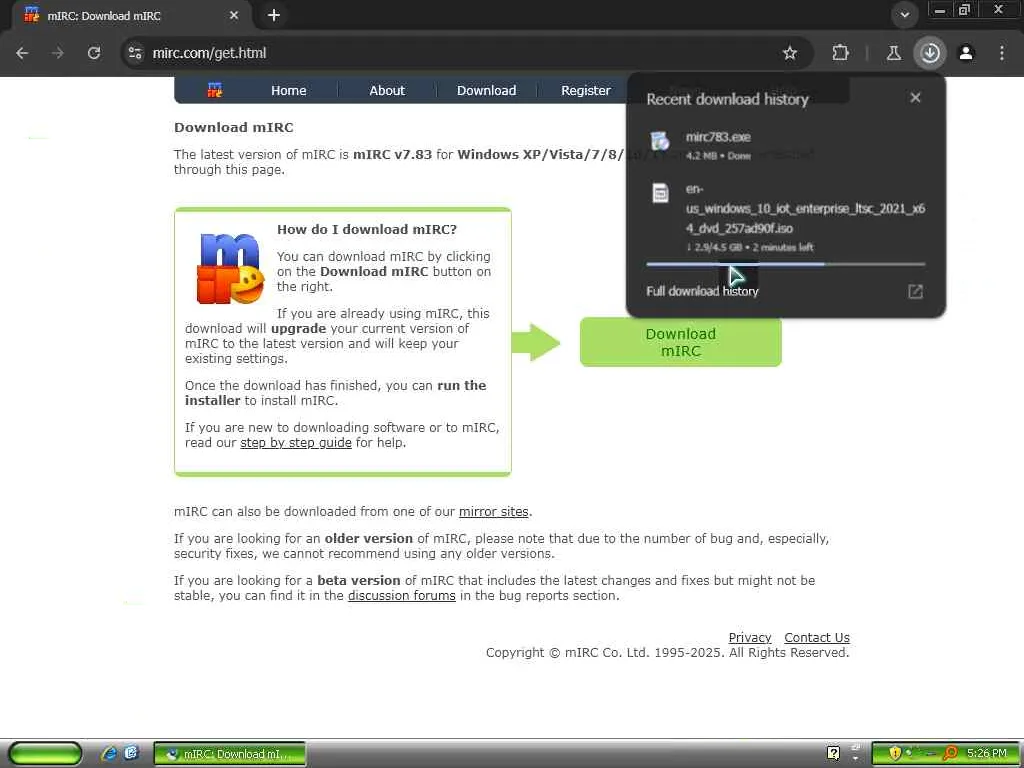Click the 5:26 PM clock in the taskbar

coord(987,754)
